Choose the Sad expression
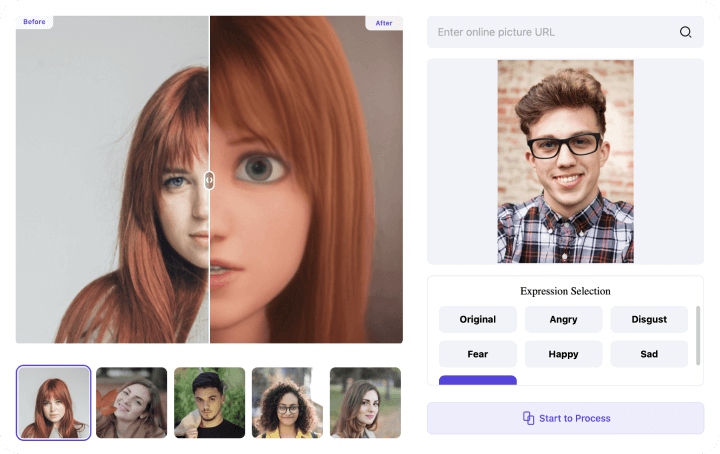 pyautogui.click(x=649, y=354)
